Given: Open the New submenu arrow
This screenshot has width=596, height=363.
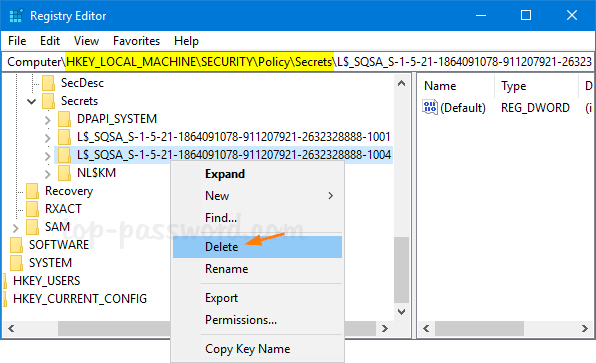Looking at the screenshot, I should pyautogui.click(x=331, y=195).
